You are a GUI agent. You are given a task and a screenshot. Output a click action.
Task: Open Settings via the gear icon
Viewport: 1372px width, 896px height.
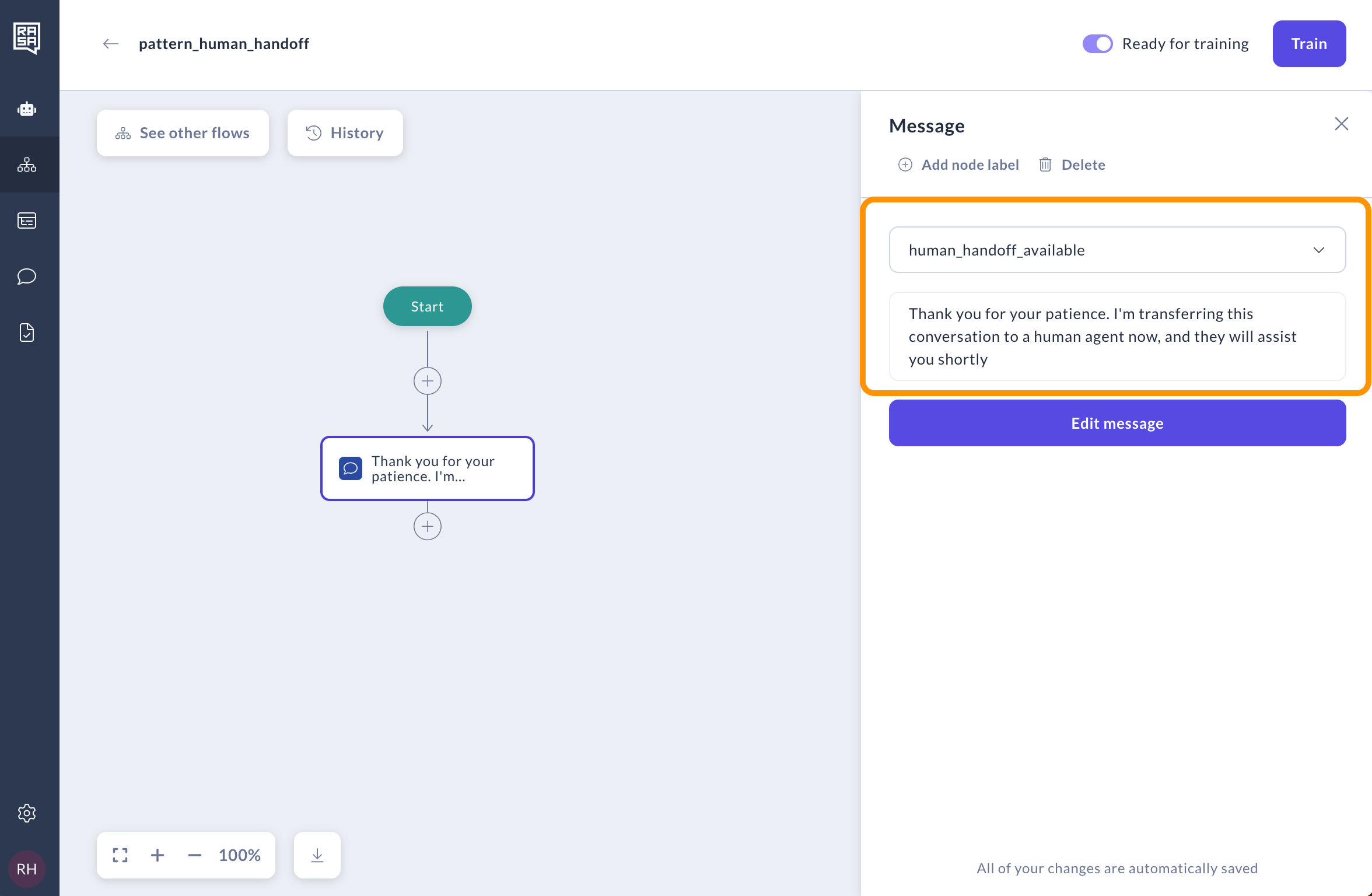(27, 813)
